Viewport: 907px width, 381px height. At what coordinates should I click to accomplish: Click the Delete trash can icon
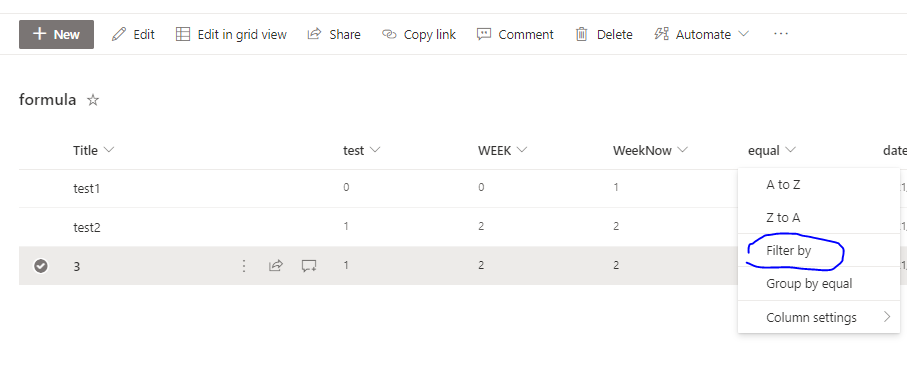[x=581, y=35]
